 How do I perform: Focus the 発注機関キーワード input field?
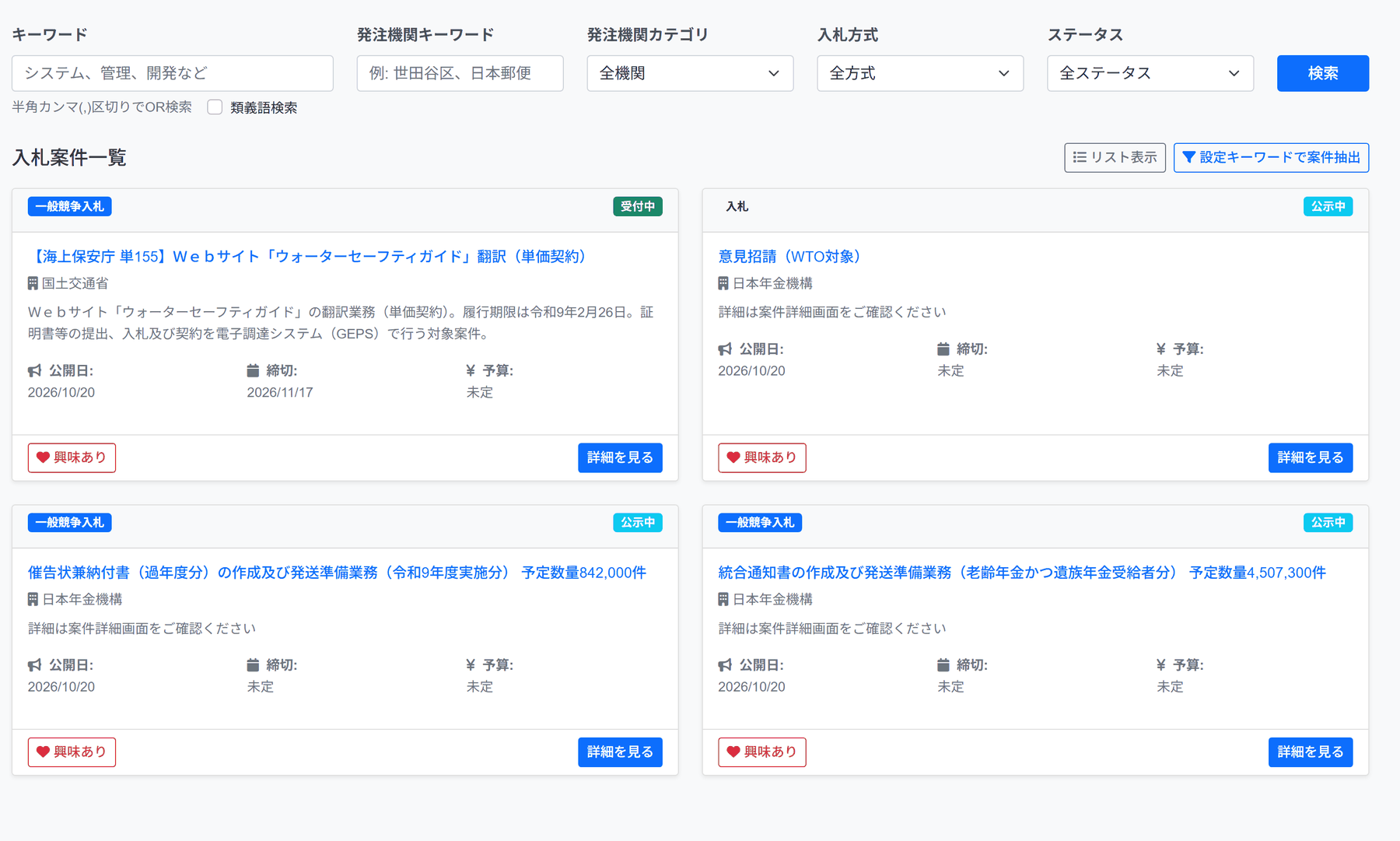pos(460,73)
